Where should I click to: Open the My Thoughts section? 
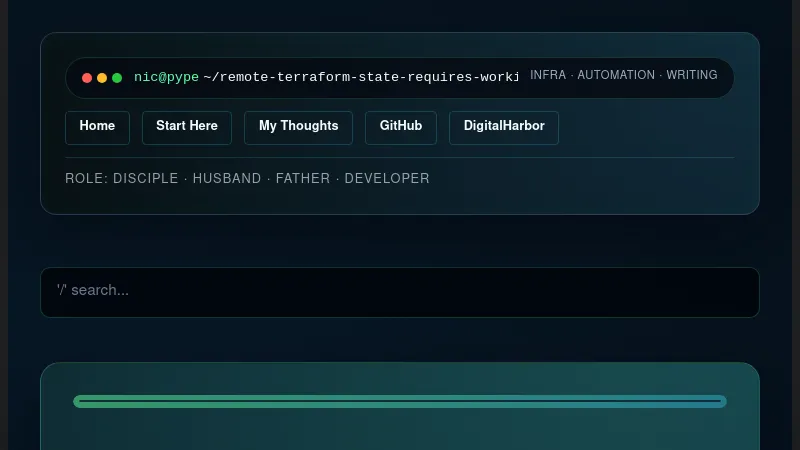tap(298, 127)
